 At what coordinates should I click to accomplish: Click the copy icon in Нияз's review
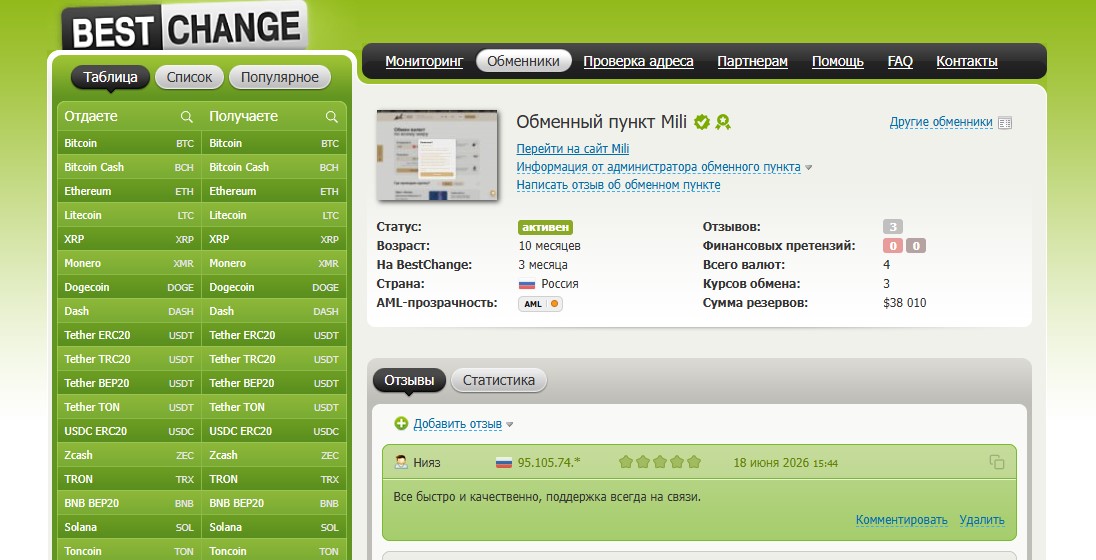coord(997,462)
